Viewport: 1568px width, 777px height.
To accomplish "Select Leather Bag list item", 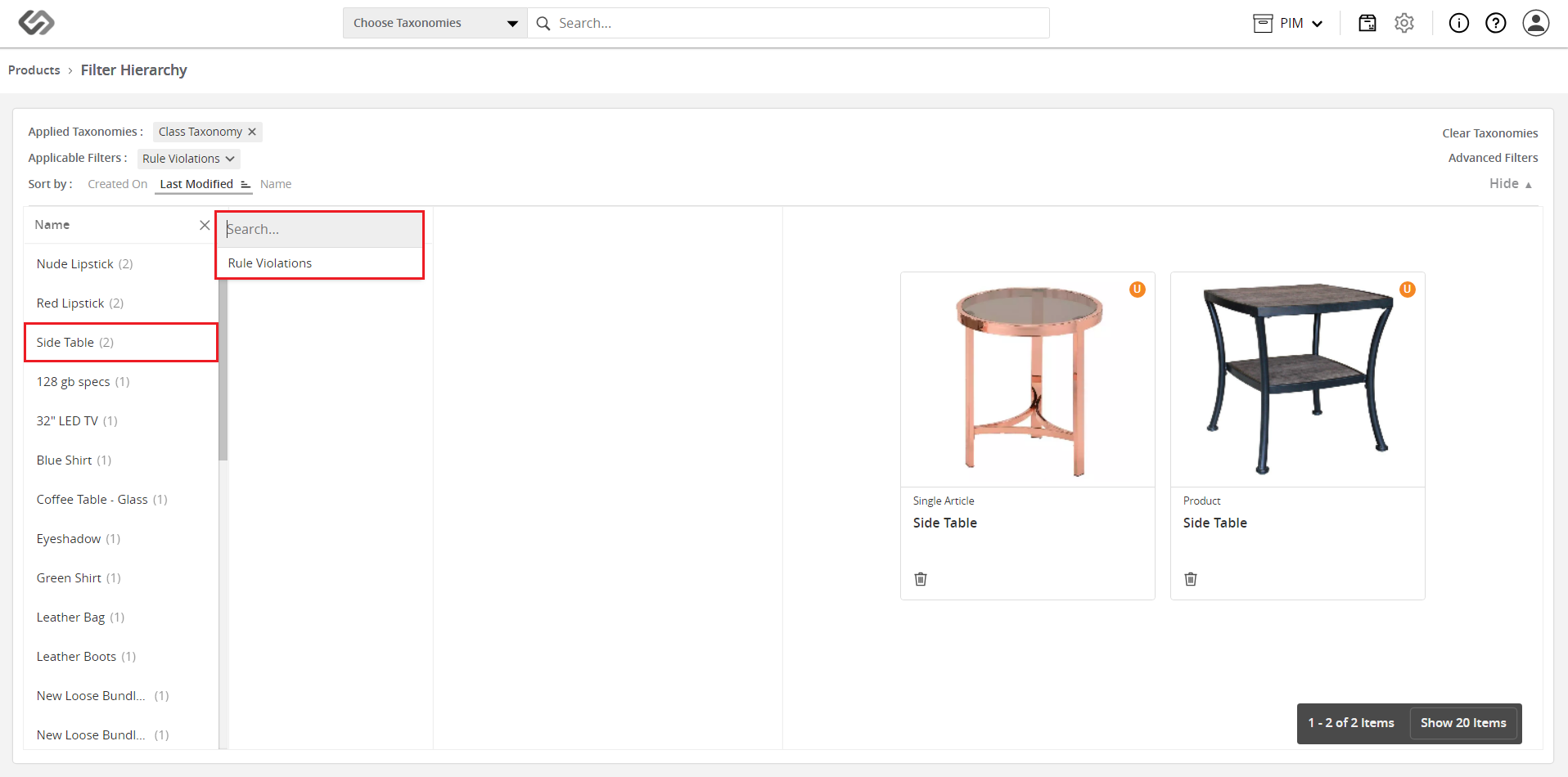I will pos(121,618).
